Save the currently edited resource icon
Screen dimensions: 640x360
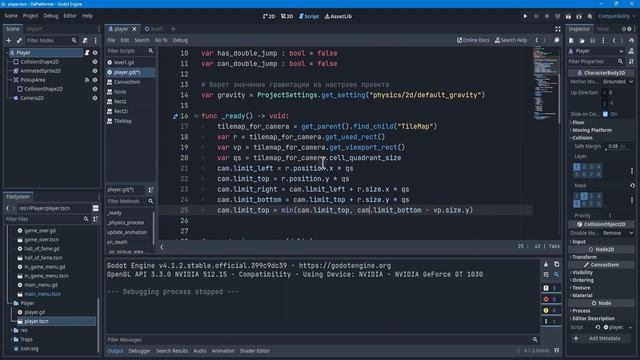[592, 40]
